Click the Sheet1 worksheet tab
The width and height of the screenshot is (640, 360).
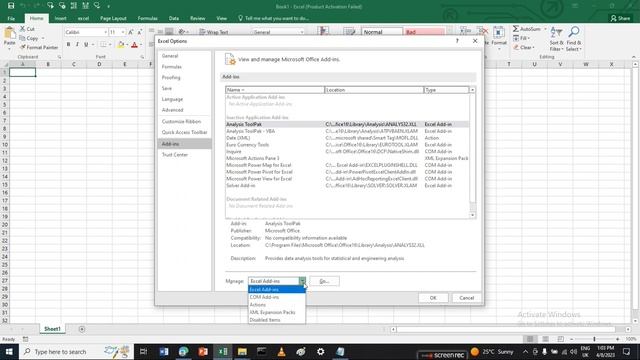coord(52,329)
